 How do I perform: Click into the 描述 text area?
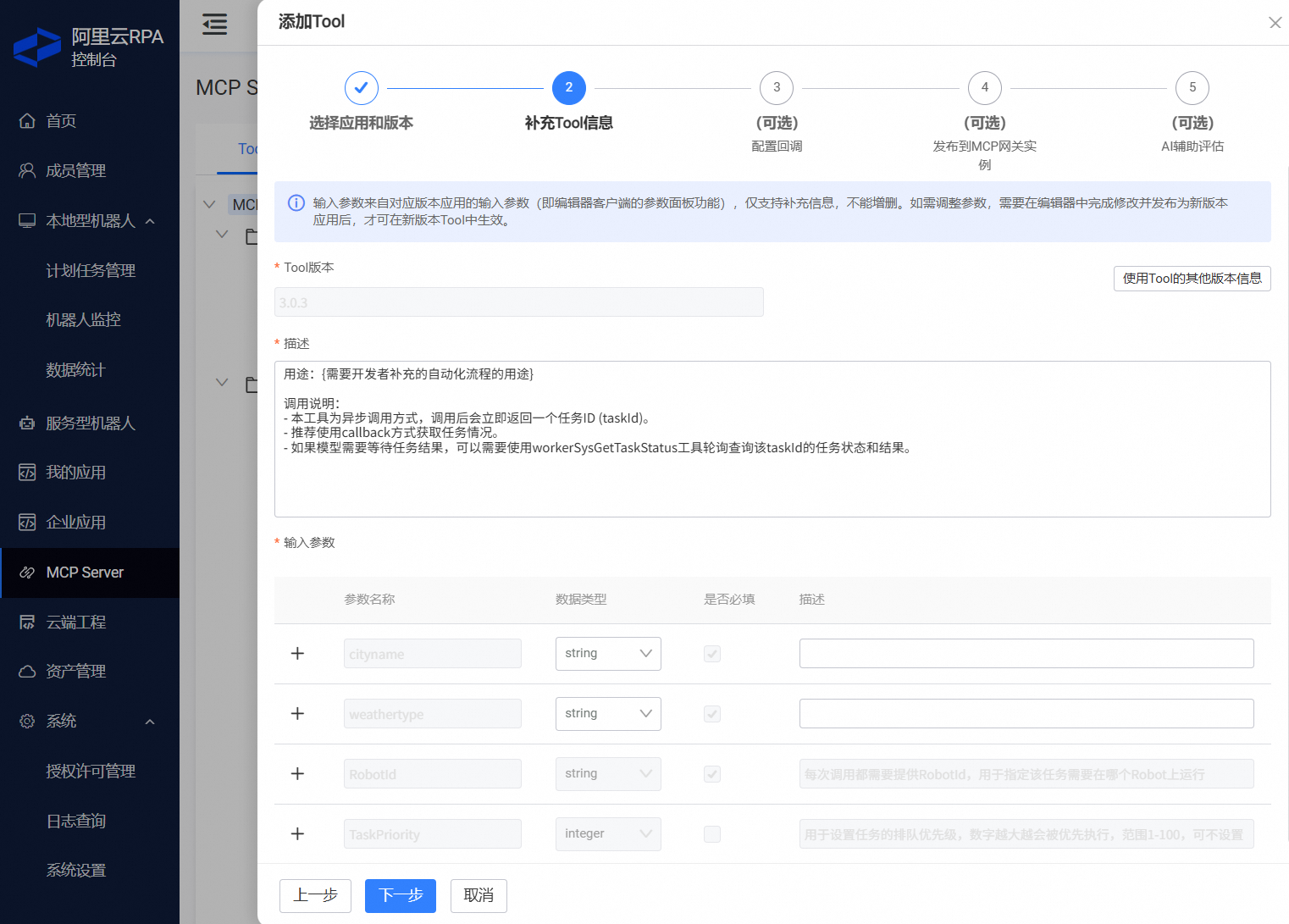tap(772, 439)
